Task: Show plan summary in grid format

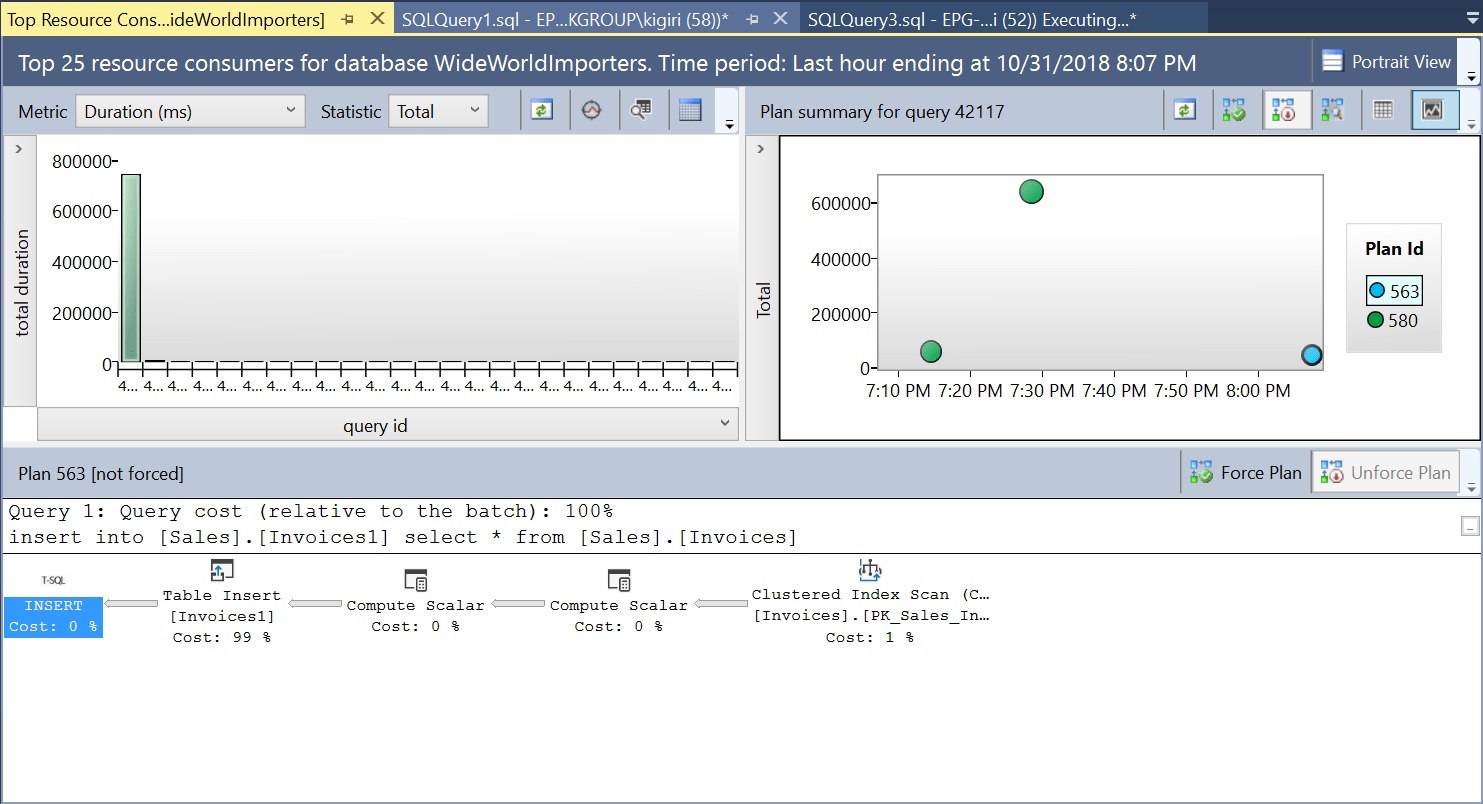Action: tap(1383, 111)
